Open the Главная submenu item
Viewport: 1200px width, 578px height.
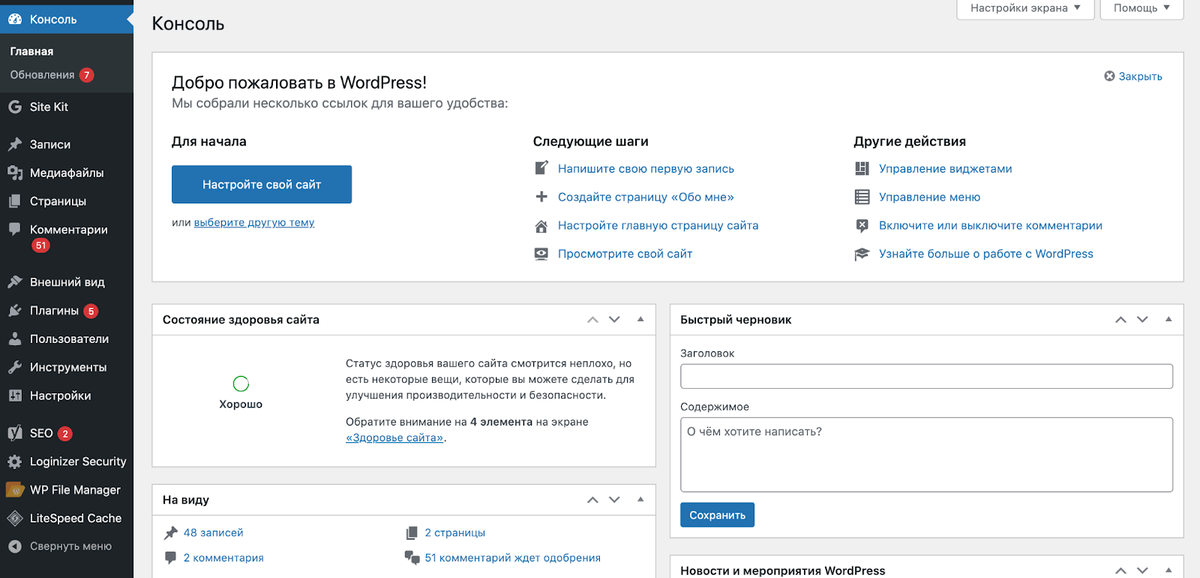click(32, 51)
